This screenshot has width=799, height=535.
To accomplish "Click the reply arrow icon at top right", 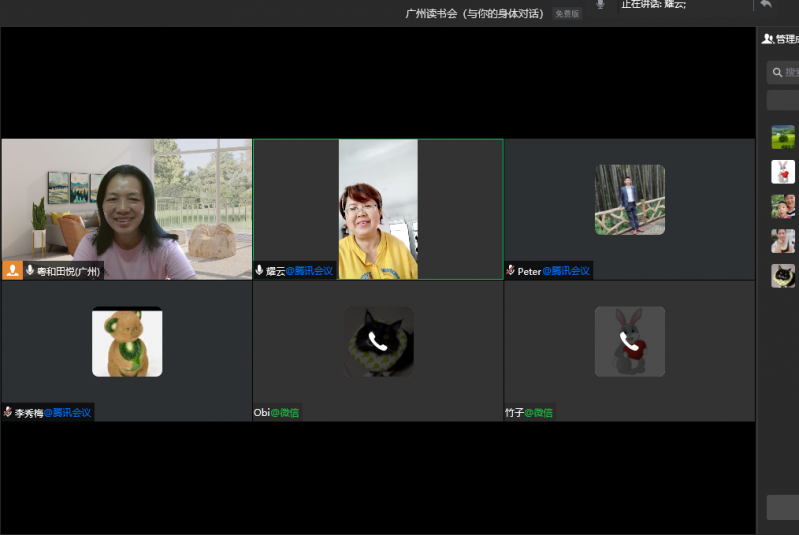I will (766, 5).
